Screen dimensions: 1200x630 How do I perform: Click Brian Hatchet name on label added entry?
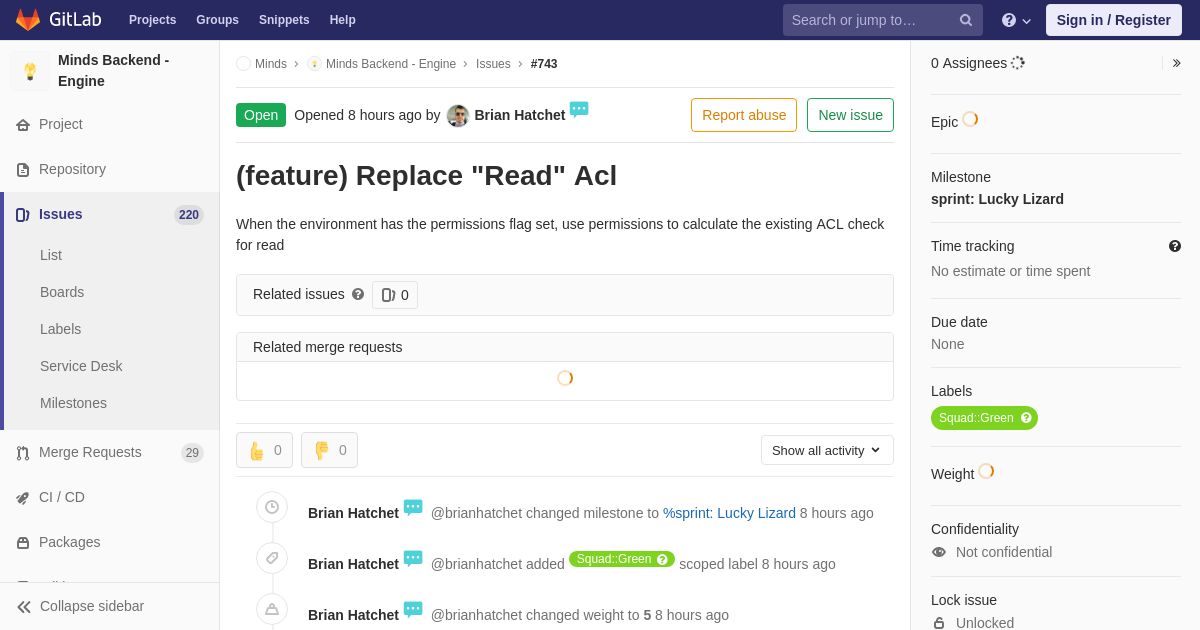point(353,564)
